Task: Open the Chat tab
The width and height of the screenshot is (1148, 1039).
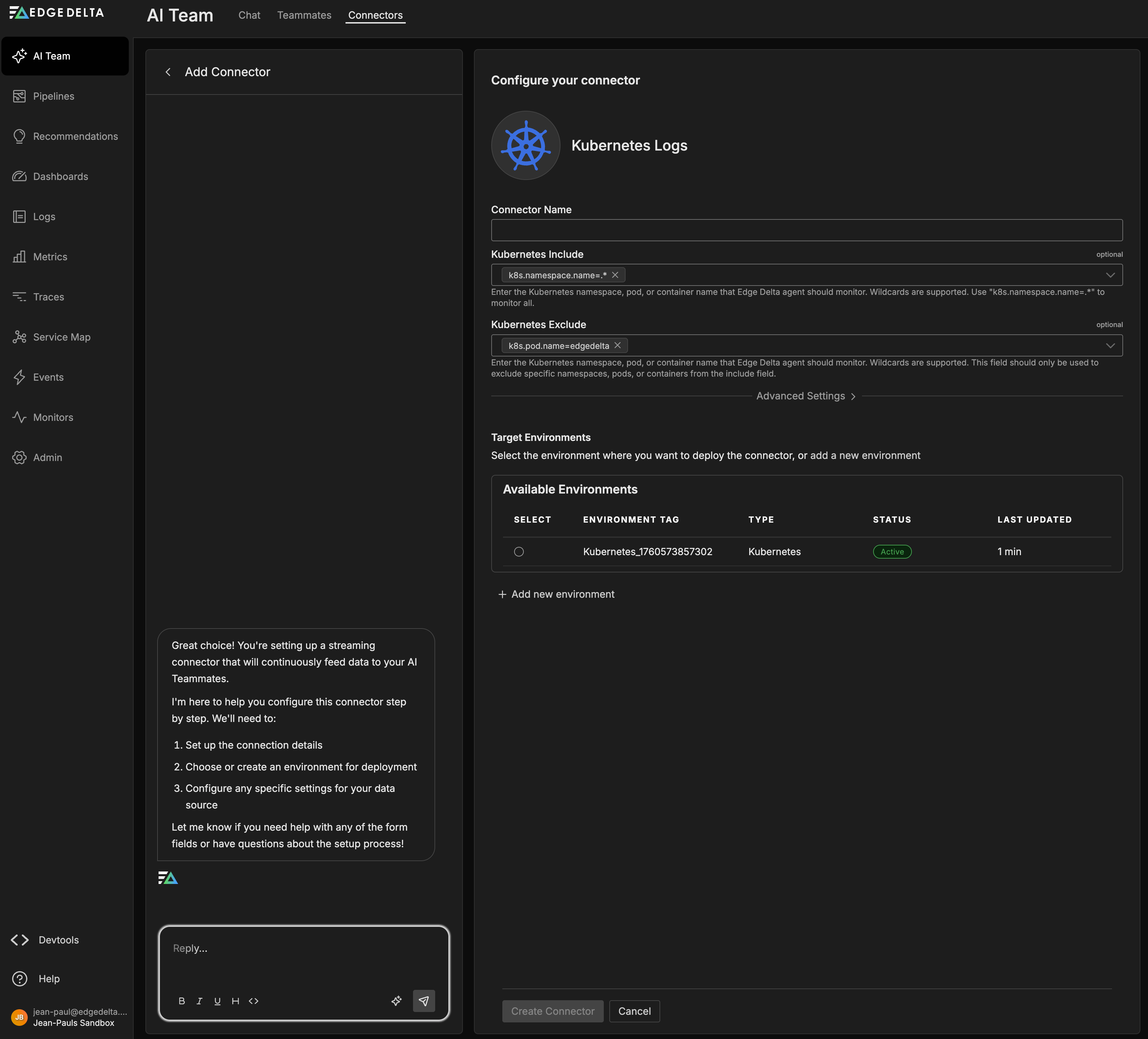Action: click(x=249, y=15)
